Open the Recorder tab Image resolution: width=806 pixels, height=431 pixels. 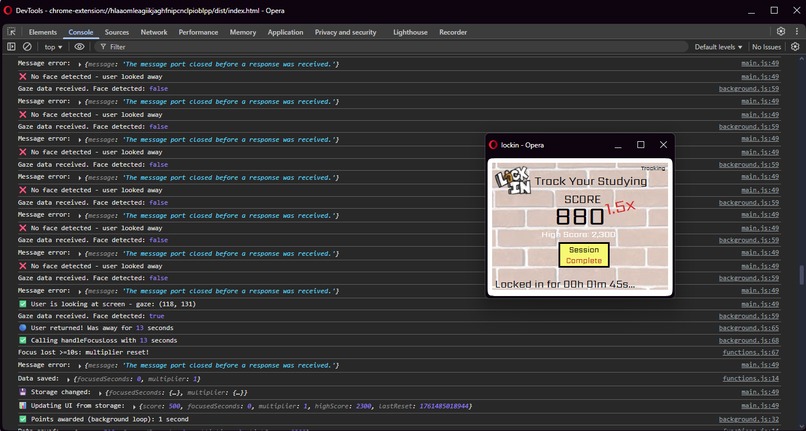(x=453, y=32)
